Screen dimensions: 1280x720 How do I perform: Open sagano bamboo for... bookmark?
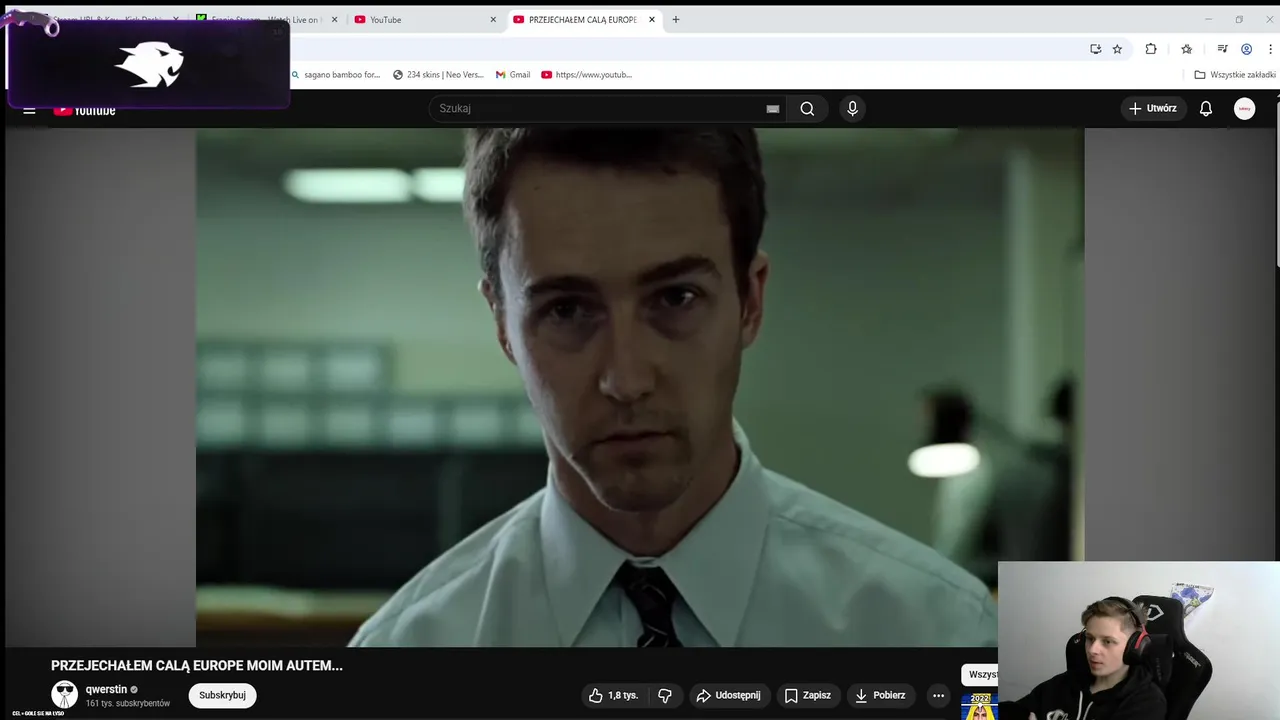pos(335,75)
